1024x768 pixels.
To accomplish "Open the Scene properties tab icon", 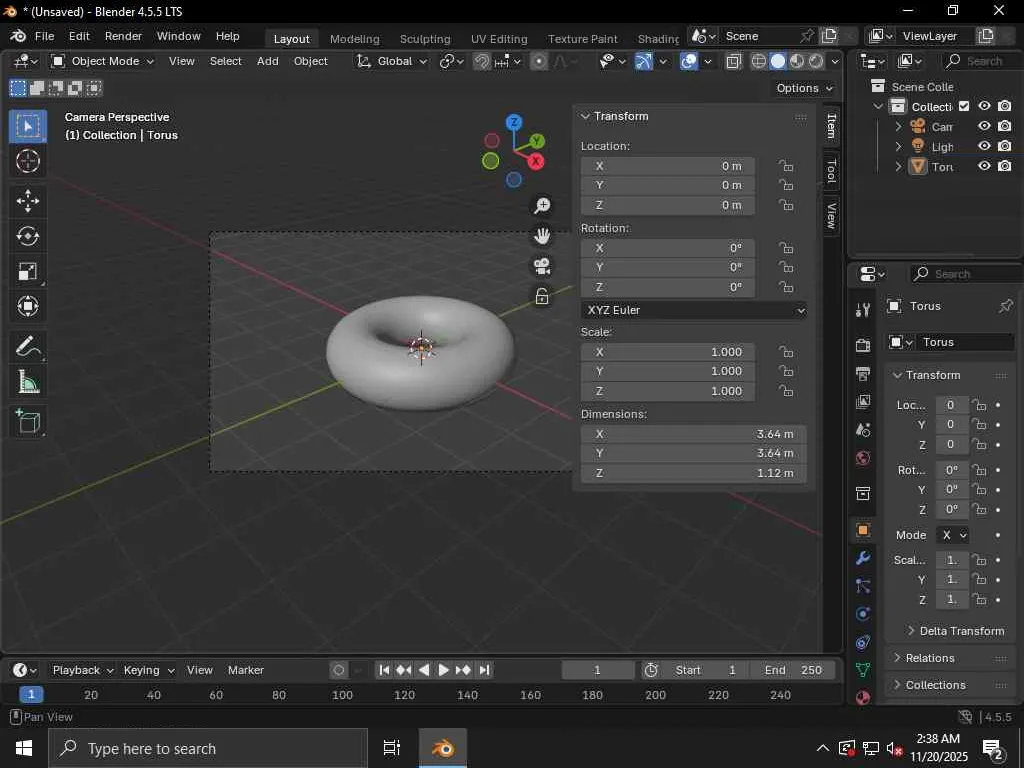I will pyautogui.click(x=863, y=430).
